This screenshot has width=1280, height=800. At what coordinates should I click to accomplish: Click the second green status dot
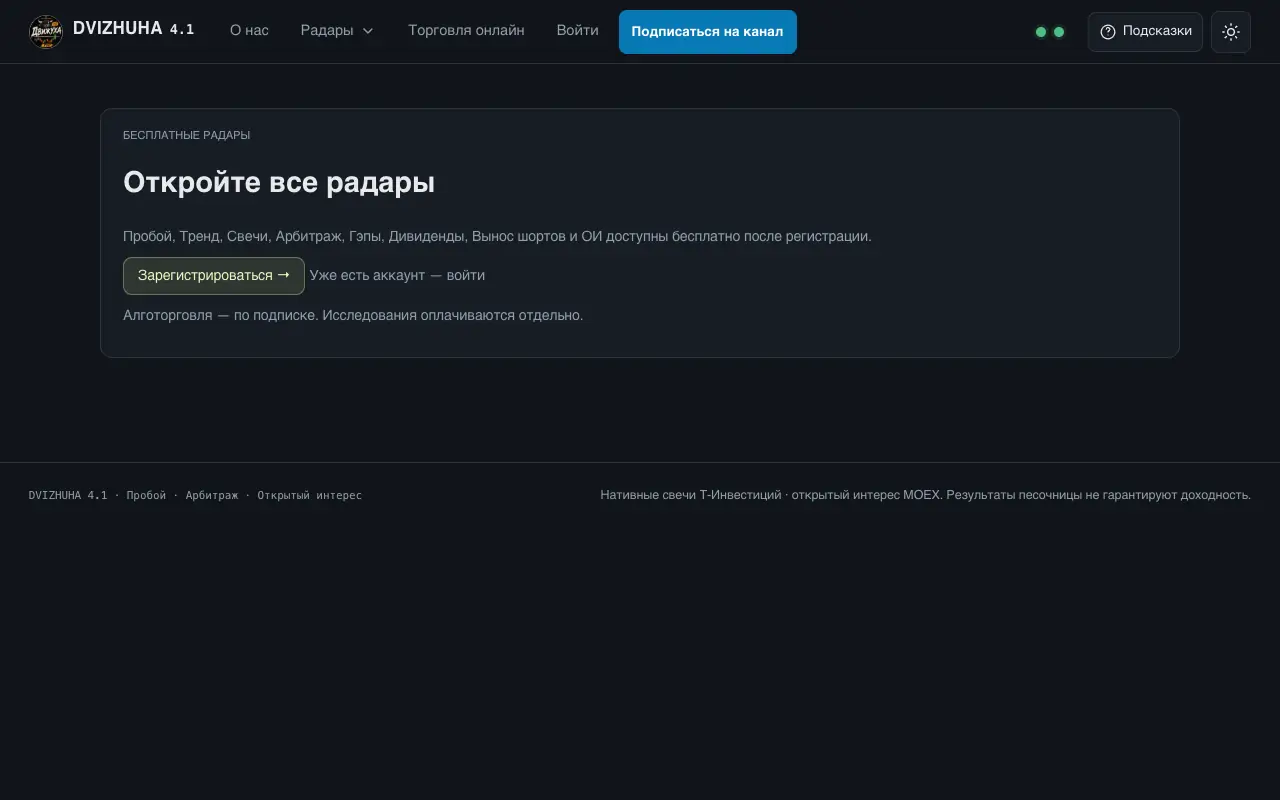(1059, 32)
